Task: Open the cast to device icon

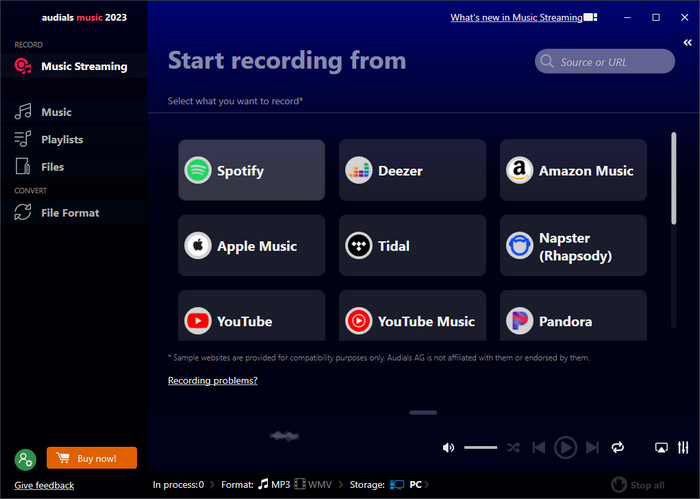Action: [661, 447]
